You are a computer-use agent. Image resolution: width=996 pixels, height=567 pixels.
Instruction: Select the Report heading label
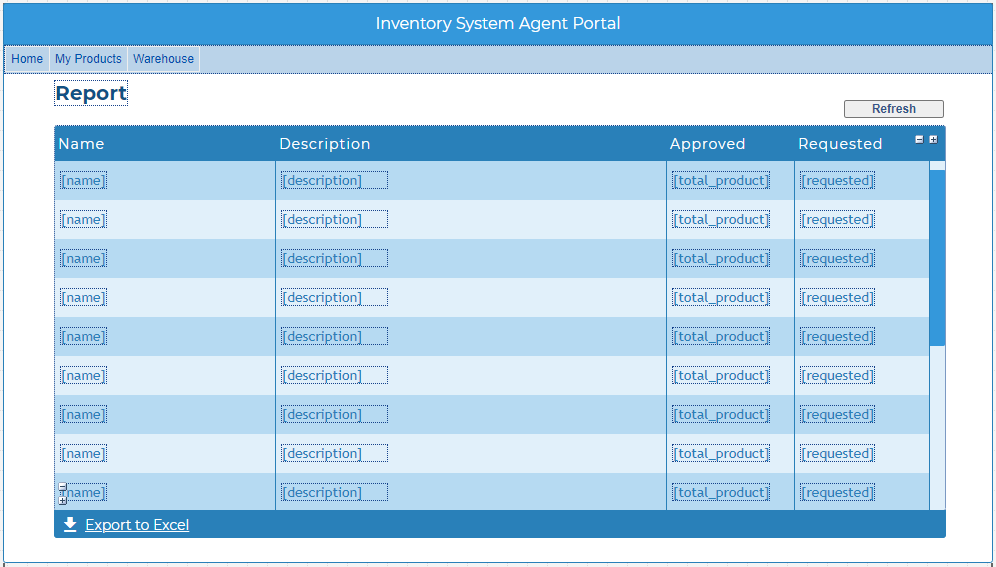click(91, 93)
